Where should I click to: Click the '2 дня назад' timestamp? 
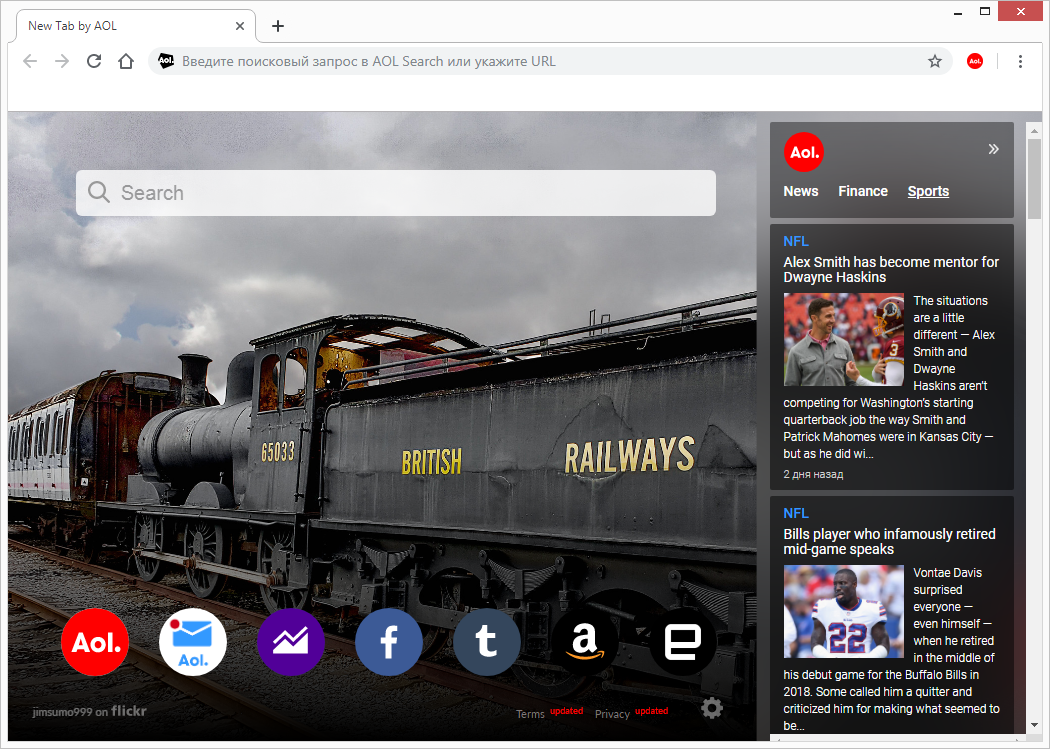click(x=813, y=475)
